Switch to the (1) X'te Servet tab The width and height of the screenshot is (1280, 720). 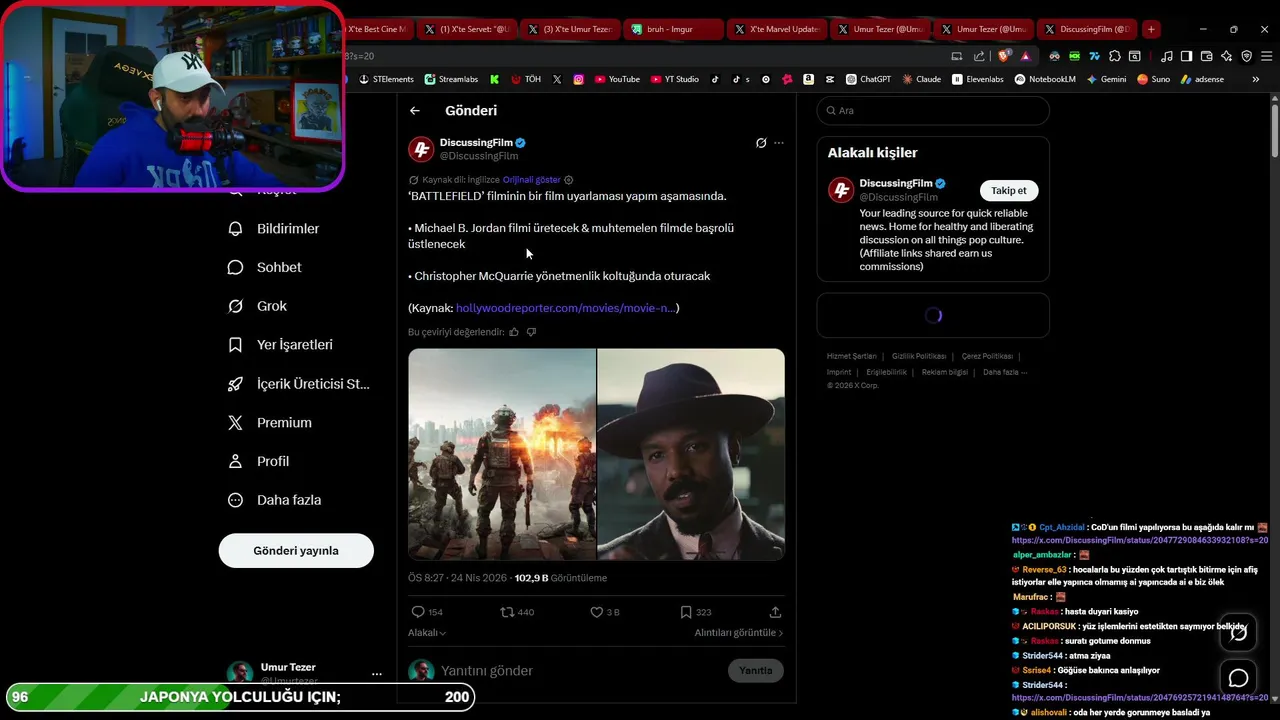pyautogui.click(x=466, y=29)
